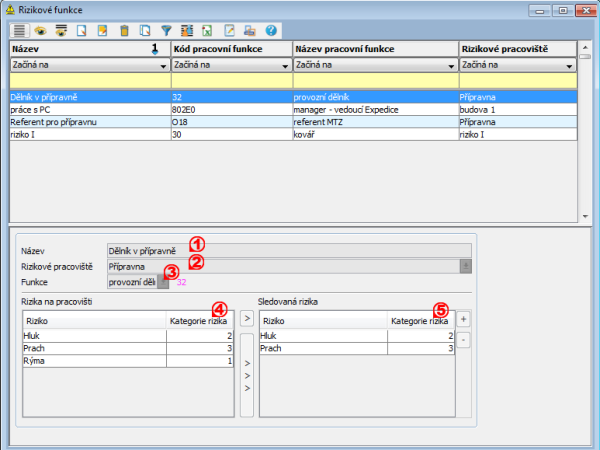Export to Excel using the green icon
Viewport: 600px width, 450px height.
tap(207, 31)
